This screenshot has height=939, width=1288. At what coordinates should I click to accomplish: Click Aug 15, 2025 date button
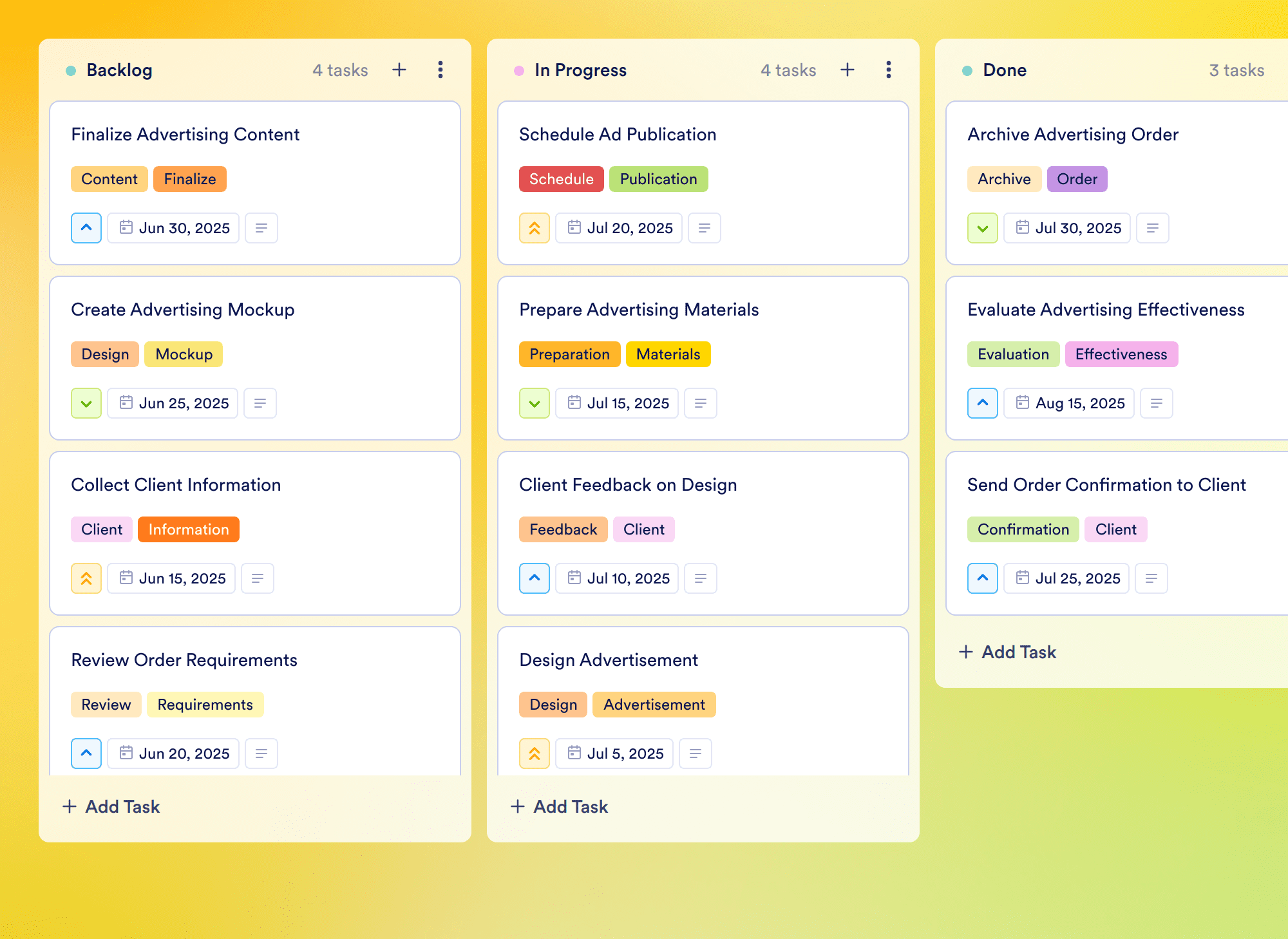[x=1069, y=403]
